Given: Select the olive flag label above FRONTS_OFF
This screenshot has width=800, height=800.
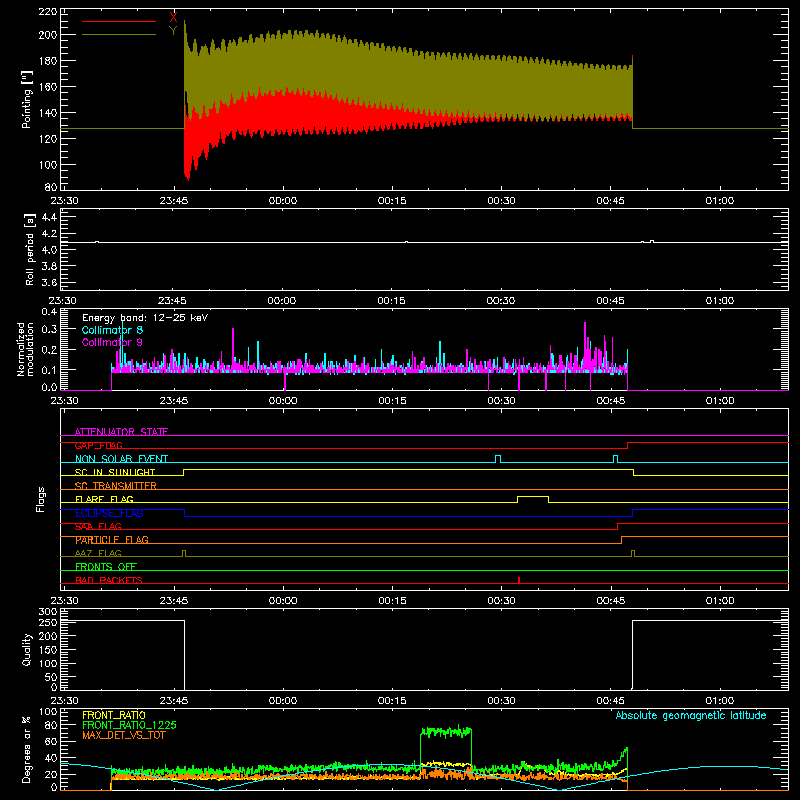Looking at the screenshot, I should (98, 553).
